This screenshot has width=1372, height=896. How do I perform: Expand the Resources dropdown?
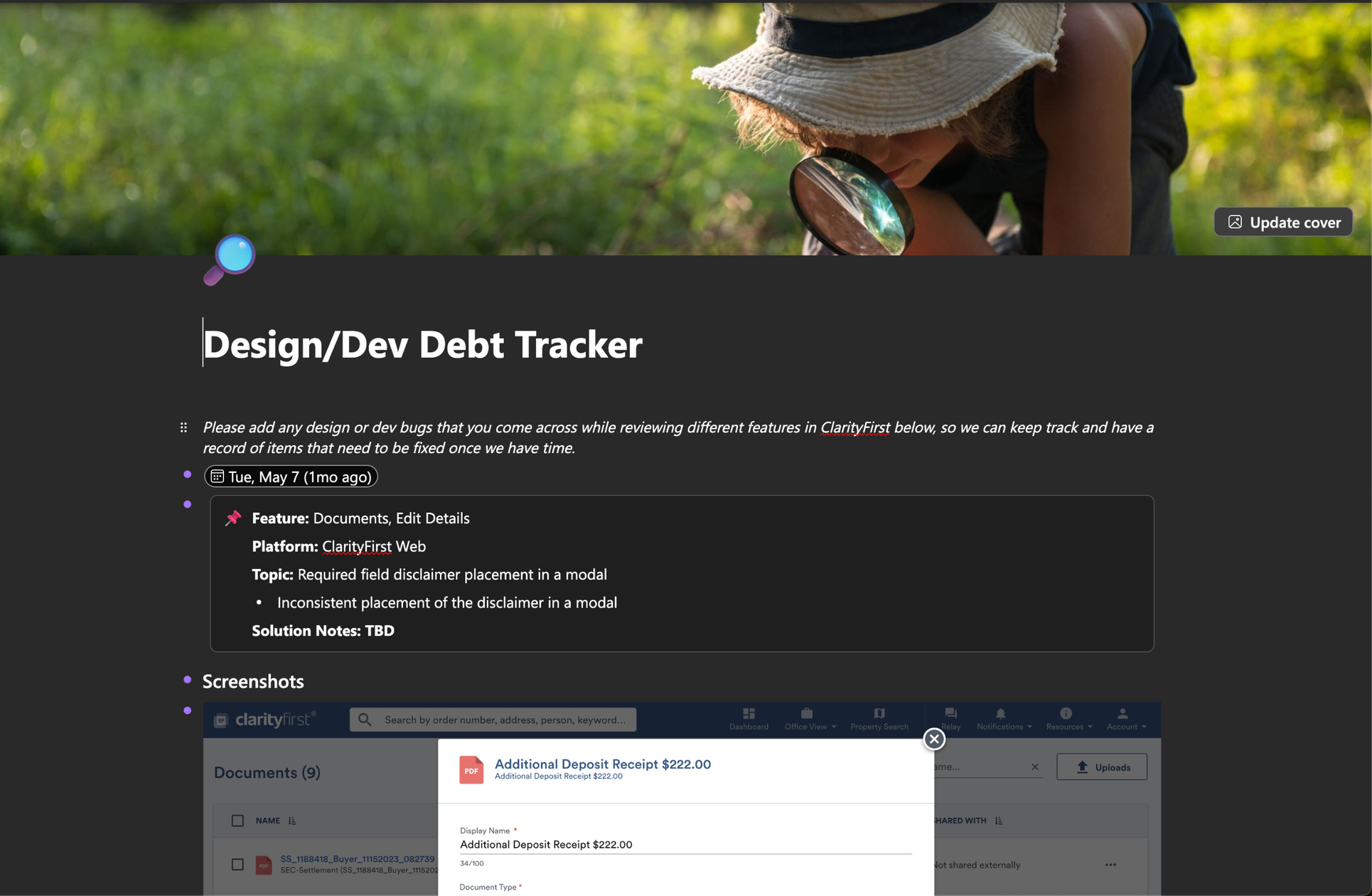[x=1068, y=719]
